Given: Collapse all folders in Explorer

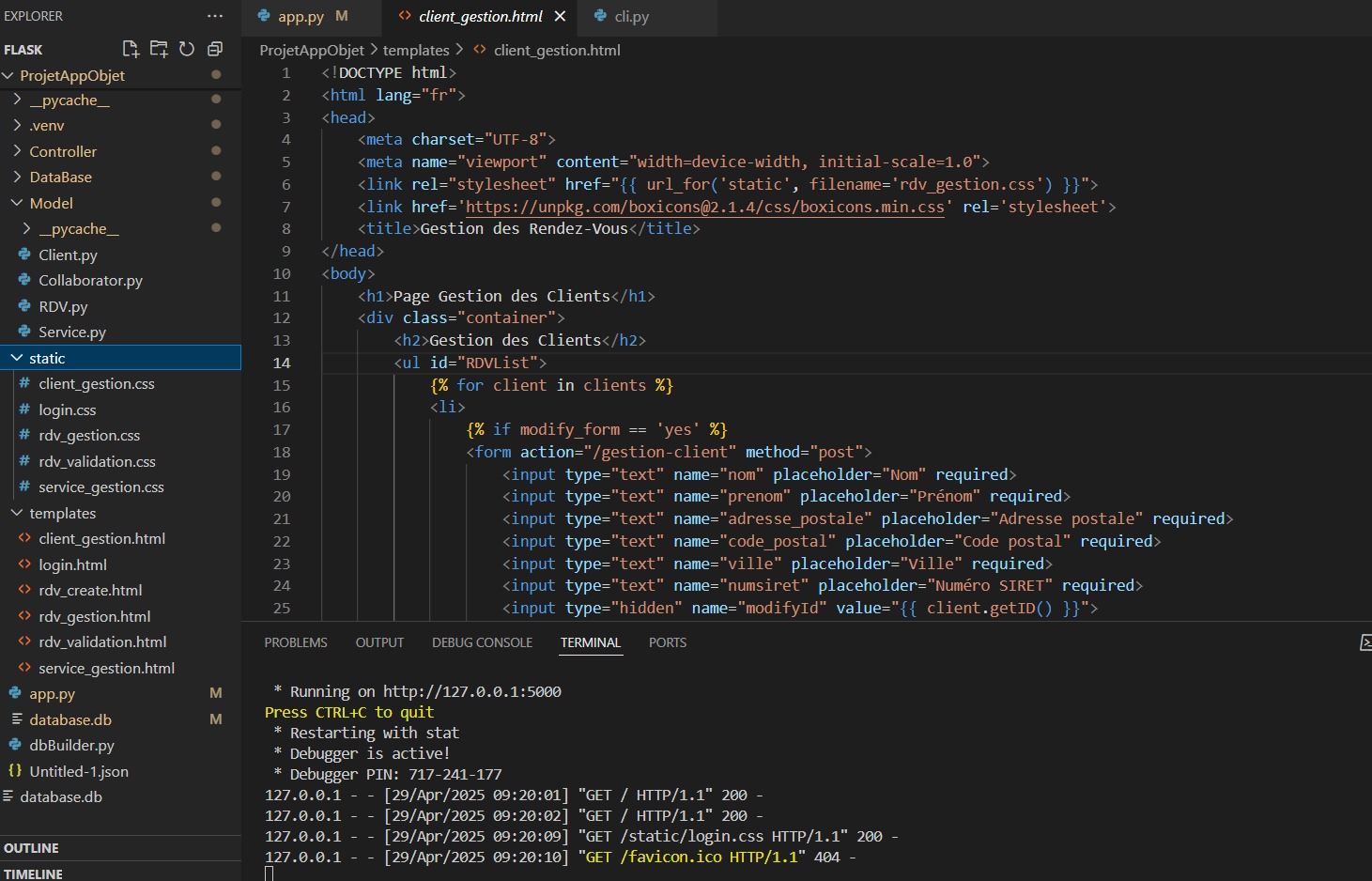Looking at the screenshot, I should point(215,49).
